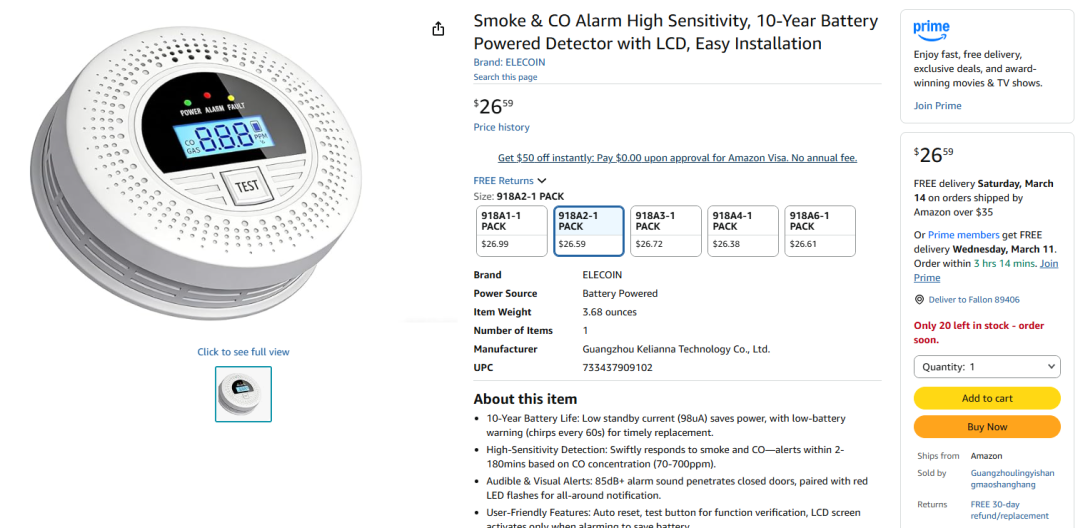Open the Brand: ELECOIN link
1078x528 pixels.
(x=509, y=62)
